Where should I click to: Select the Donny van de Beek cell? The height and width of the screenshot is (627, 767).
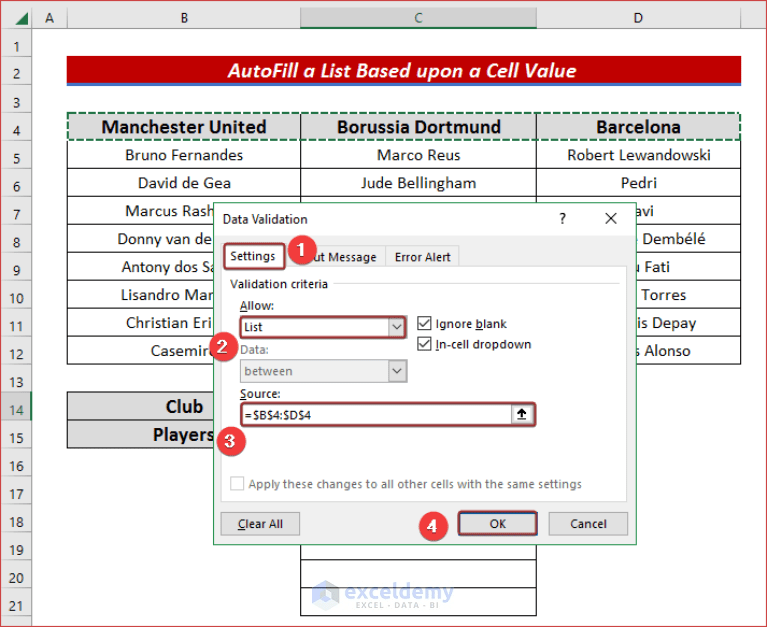(141, 239)
